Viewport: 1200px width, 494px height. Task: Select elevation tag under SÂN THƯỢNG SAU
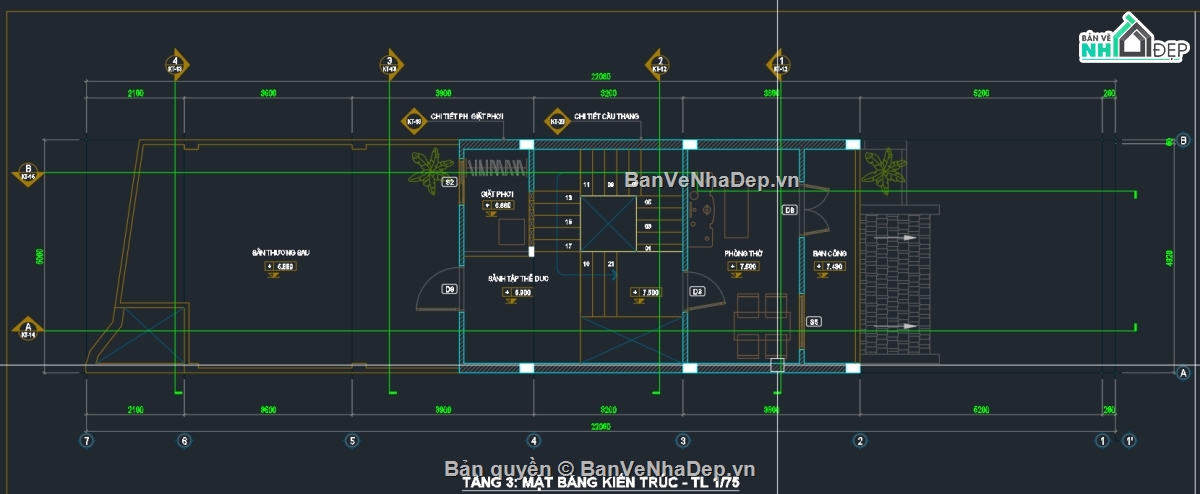tap(279, 267)
